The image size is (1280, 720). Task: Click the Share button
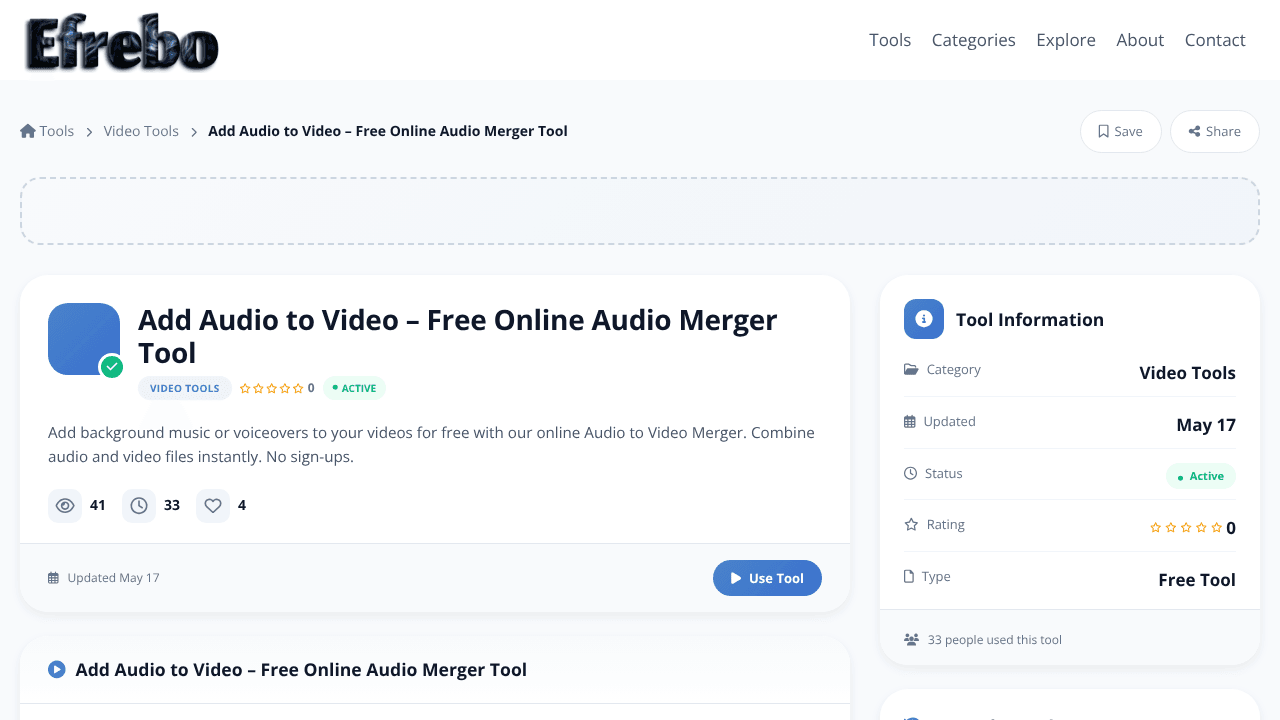(x=1214, y=131)
